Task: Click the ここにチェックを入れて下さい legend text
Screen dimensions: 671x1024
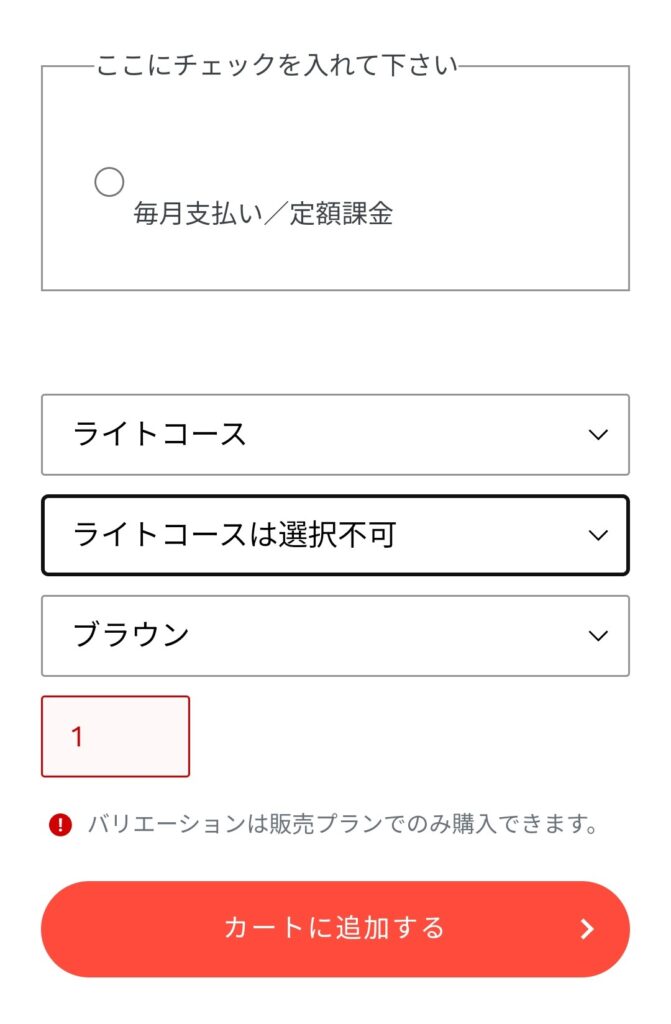Action: 277,65
